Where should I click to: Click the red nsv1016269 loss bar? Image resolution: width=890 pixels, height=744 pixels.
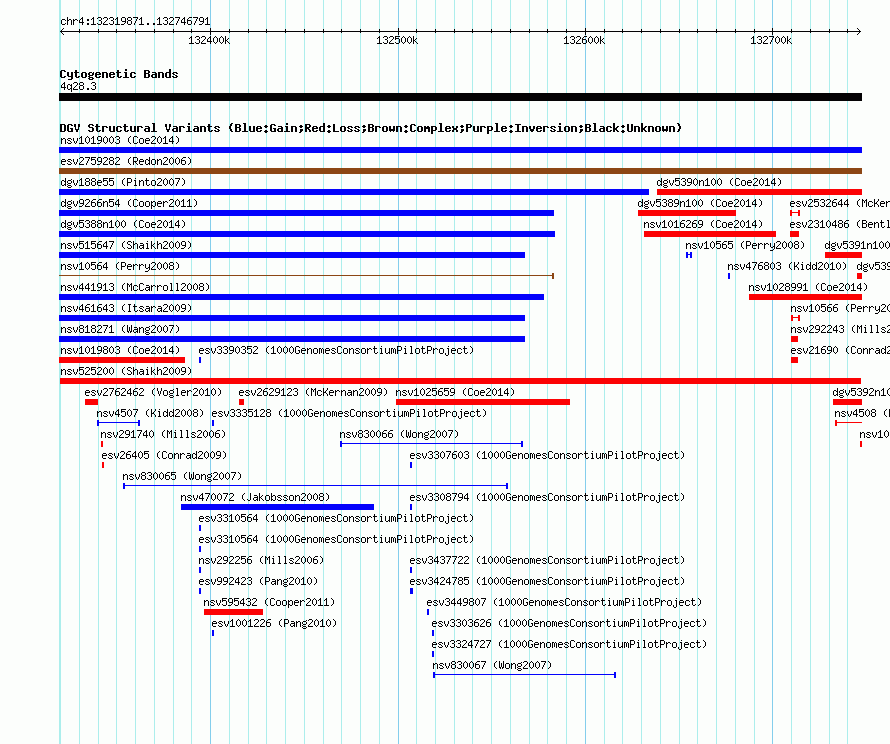click(710, 234)
